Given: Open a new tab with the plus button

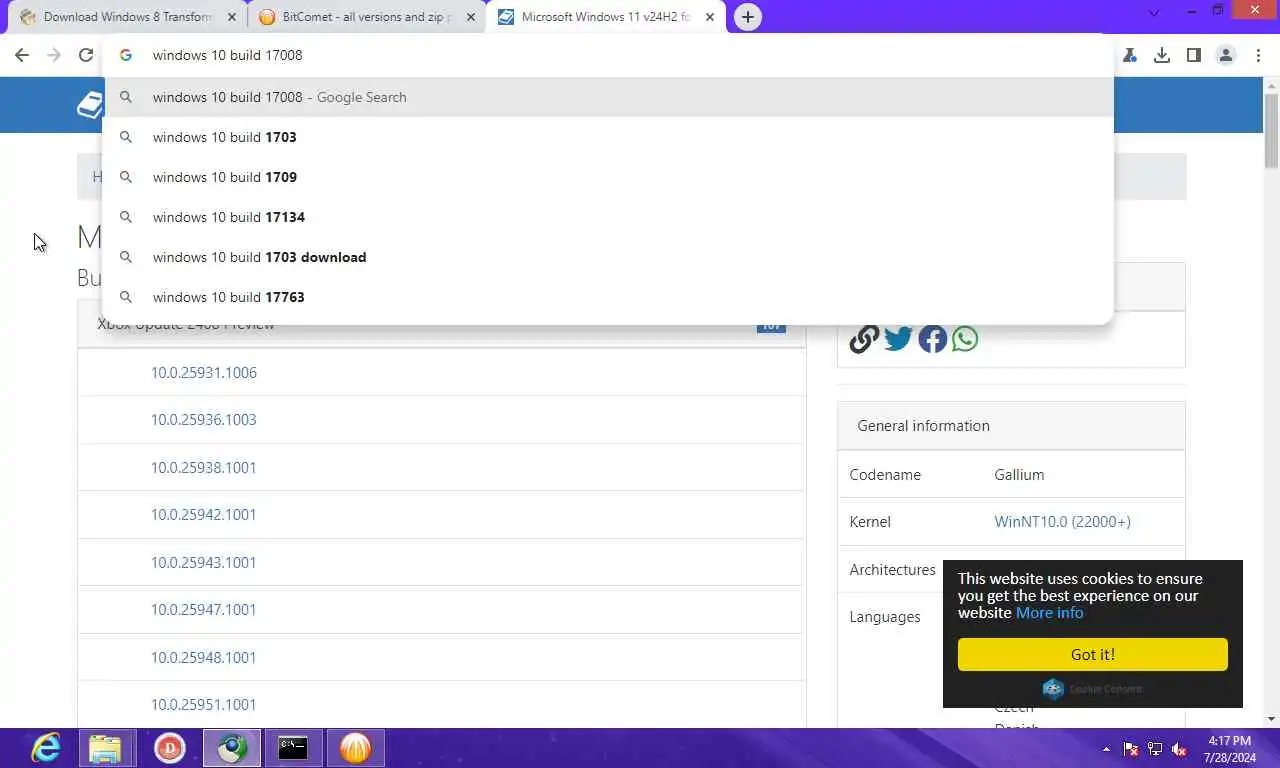Looking at the screenshot, I should tap(747, 17).
